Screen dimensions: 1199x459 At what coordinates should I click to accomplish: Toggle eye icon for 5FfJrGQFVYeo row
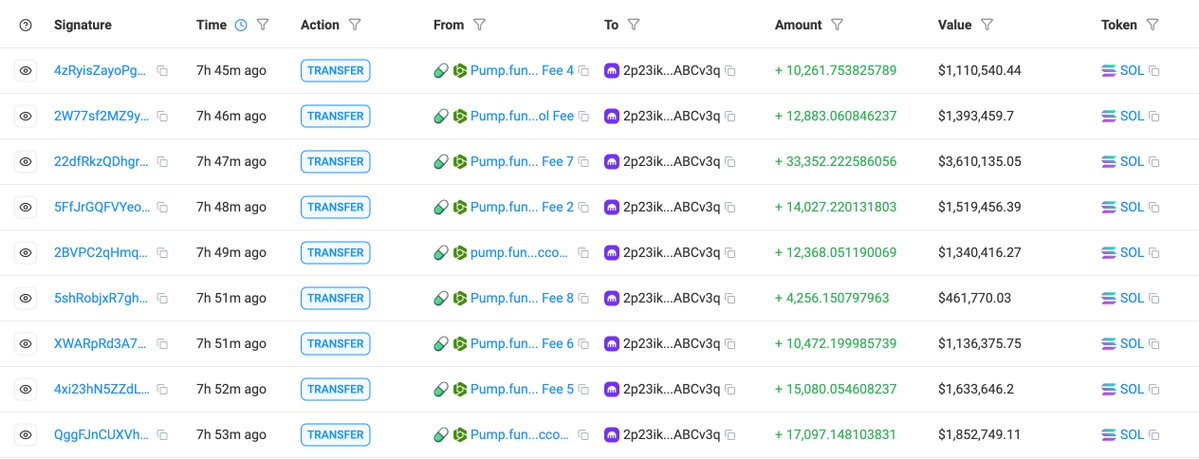tap(25, 207)
